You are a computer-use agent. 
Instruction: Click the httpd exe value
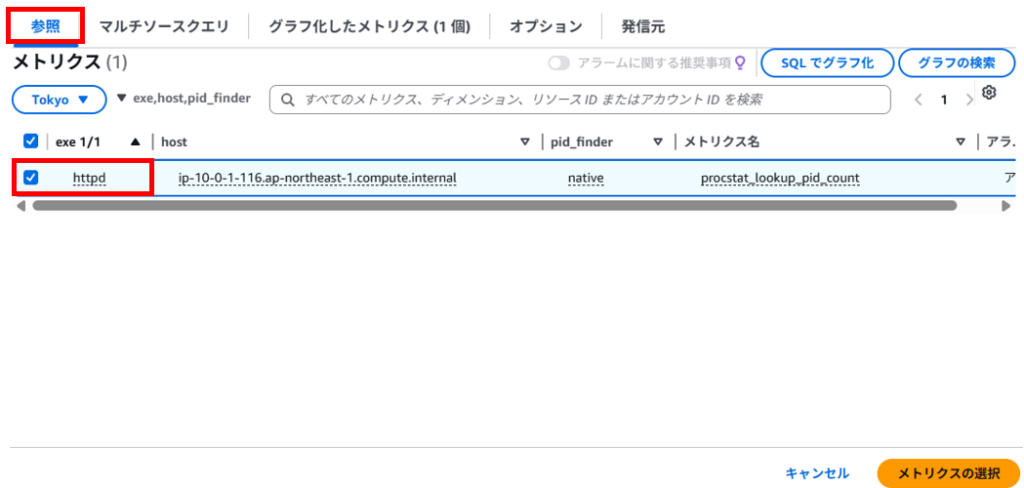click(x=89, y=178)
